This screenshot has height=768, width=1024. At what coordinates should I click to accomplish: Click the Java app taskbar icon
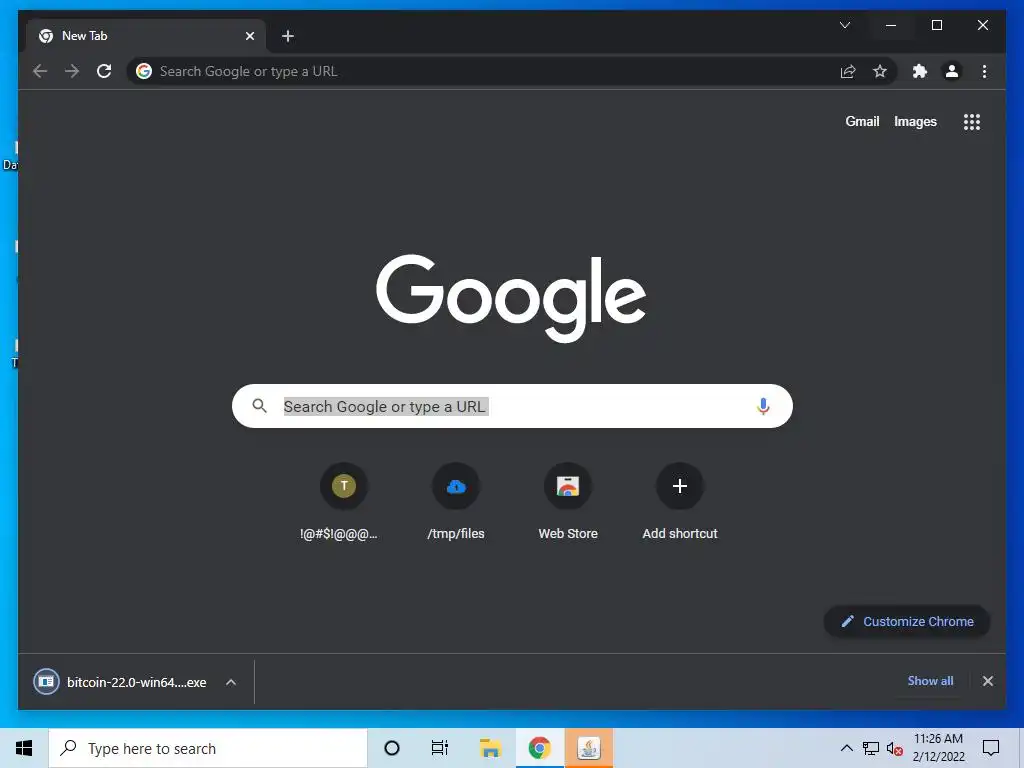[x=589, y=748]
